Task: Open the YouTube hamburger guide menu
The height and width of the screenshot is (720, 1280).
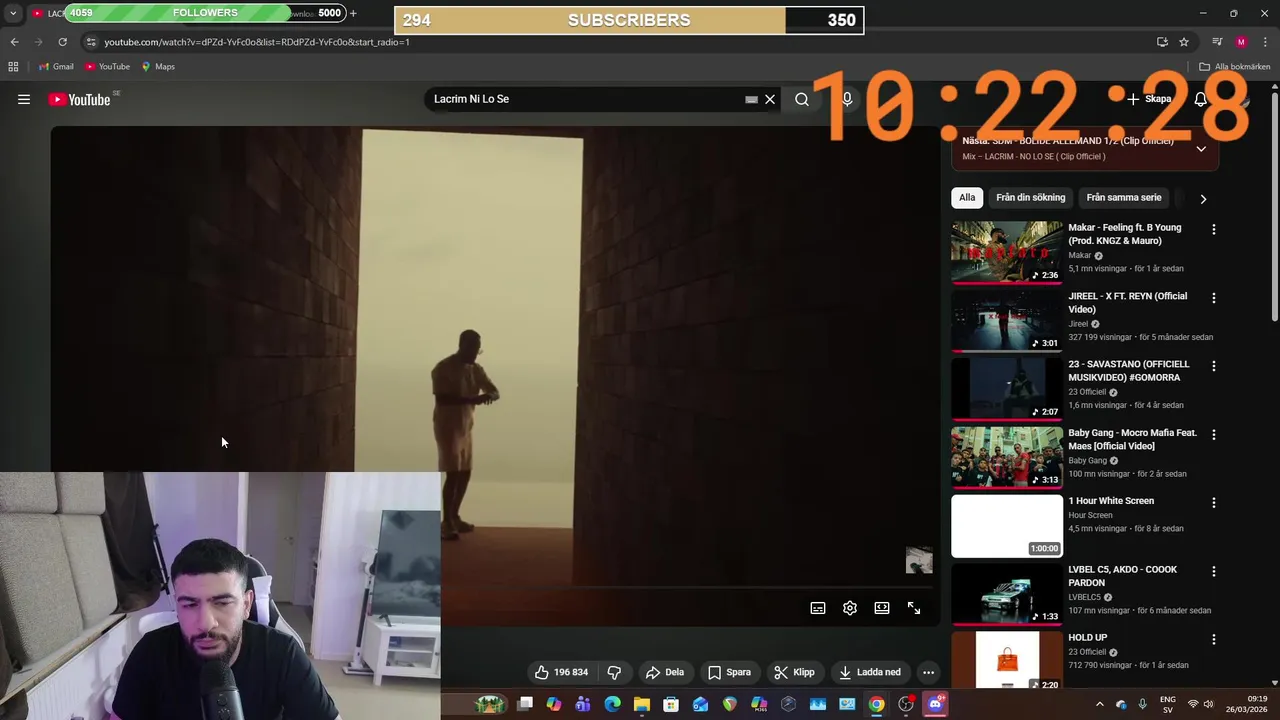Action: click(24, 99)
